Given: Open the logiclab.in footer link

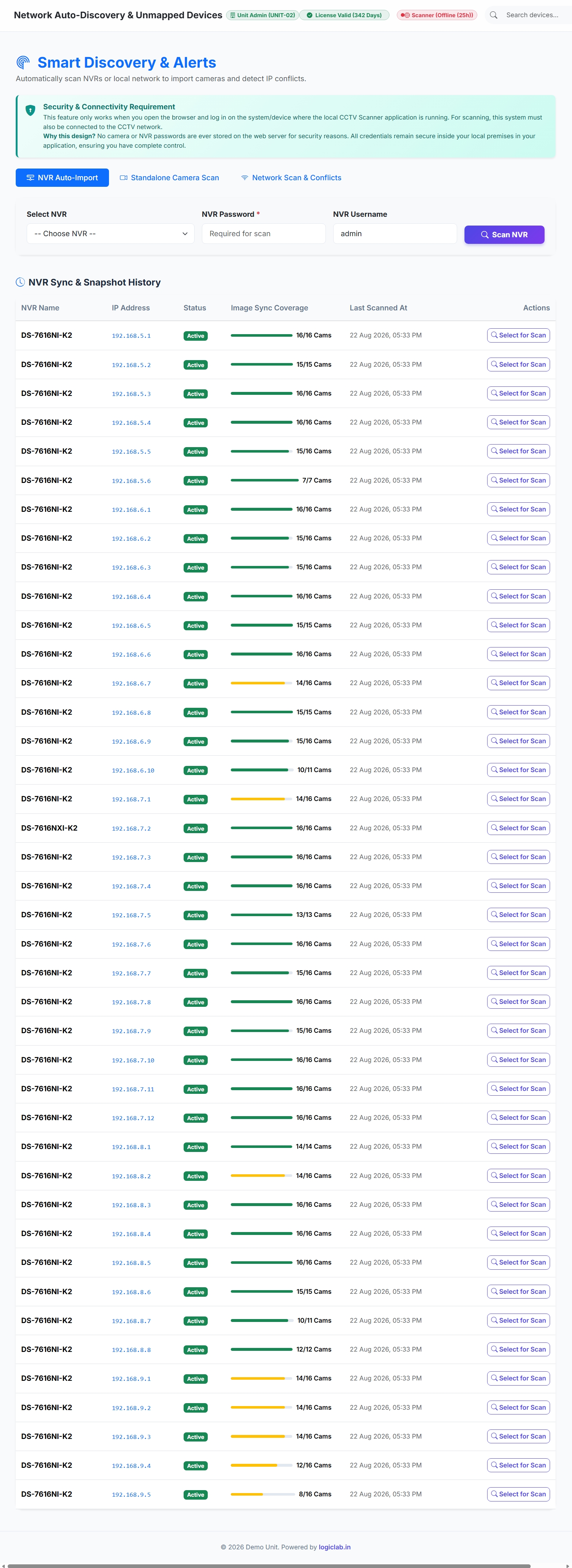Looking at the screenshot, I should [334, 1547].
